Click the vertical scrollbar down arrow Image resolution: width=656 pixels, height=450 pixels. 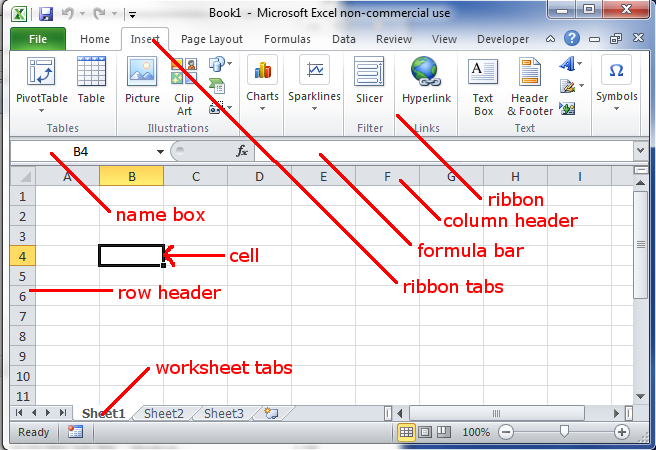(x=640, y=396)
